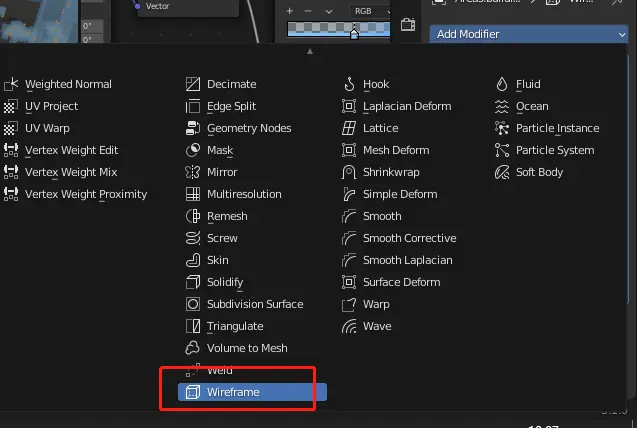Image resolution: width=637 pixels, height=428 pixels.
Task: Open the RGB color mode dropdown
Action: pyautogui.click(x=369, y=11)
